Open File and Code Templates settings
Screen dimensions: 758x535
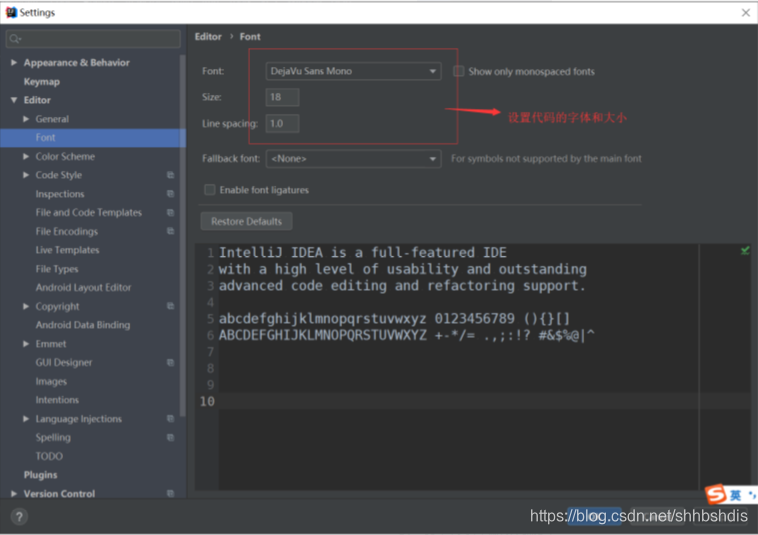88,213
